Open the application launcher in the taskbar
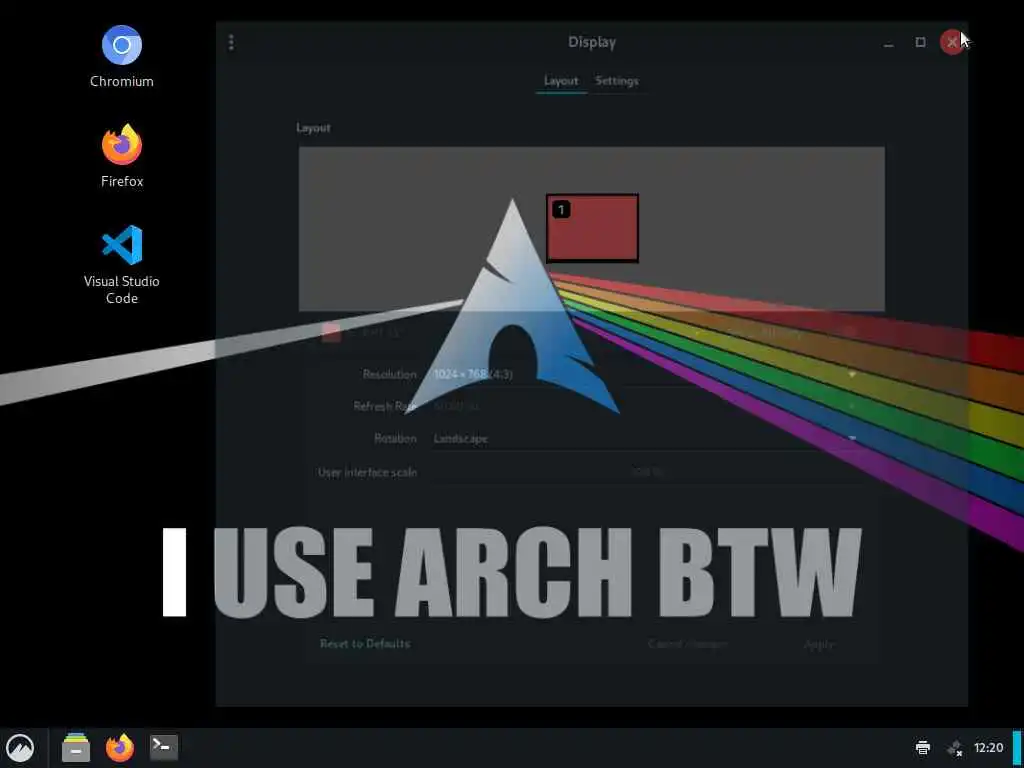1024x768 pixels. [20, 748]
